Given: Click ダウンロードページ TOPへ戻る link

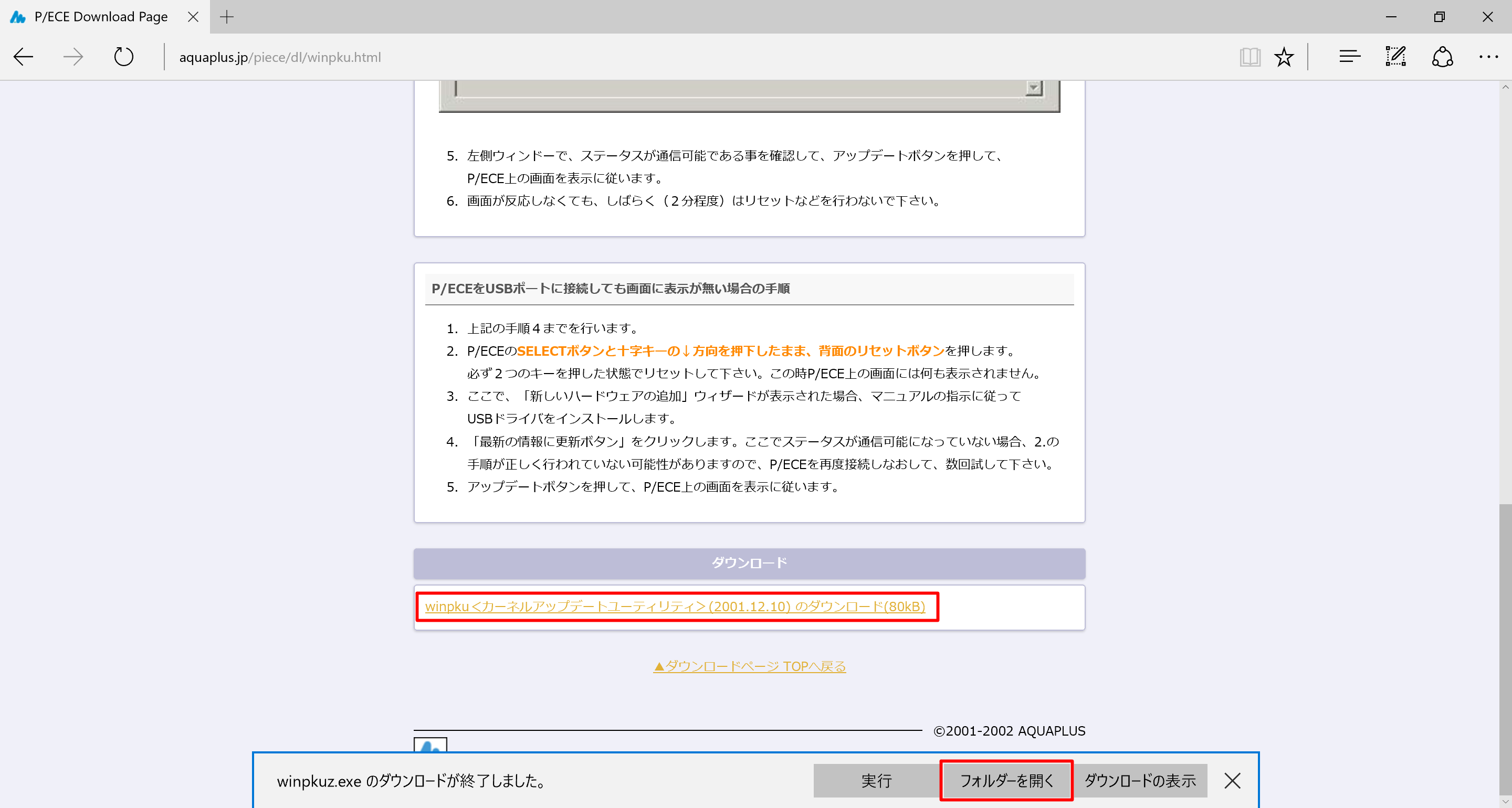Looking at the screenshot, I should (x=750, y=666).
